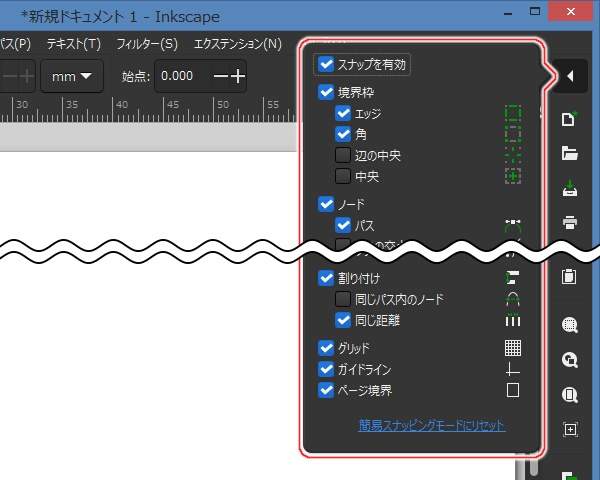This screenshot has height=480, width=600.
Task: Click the Save document icon
Action: coord(569,188)
